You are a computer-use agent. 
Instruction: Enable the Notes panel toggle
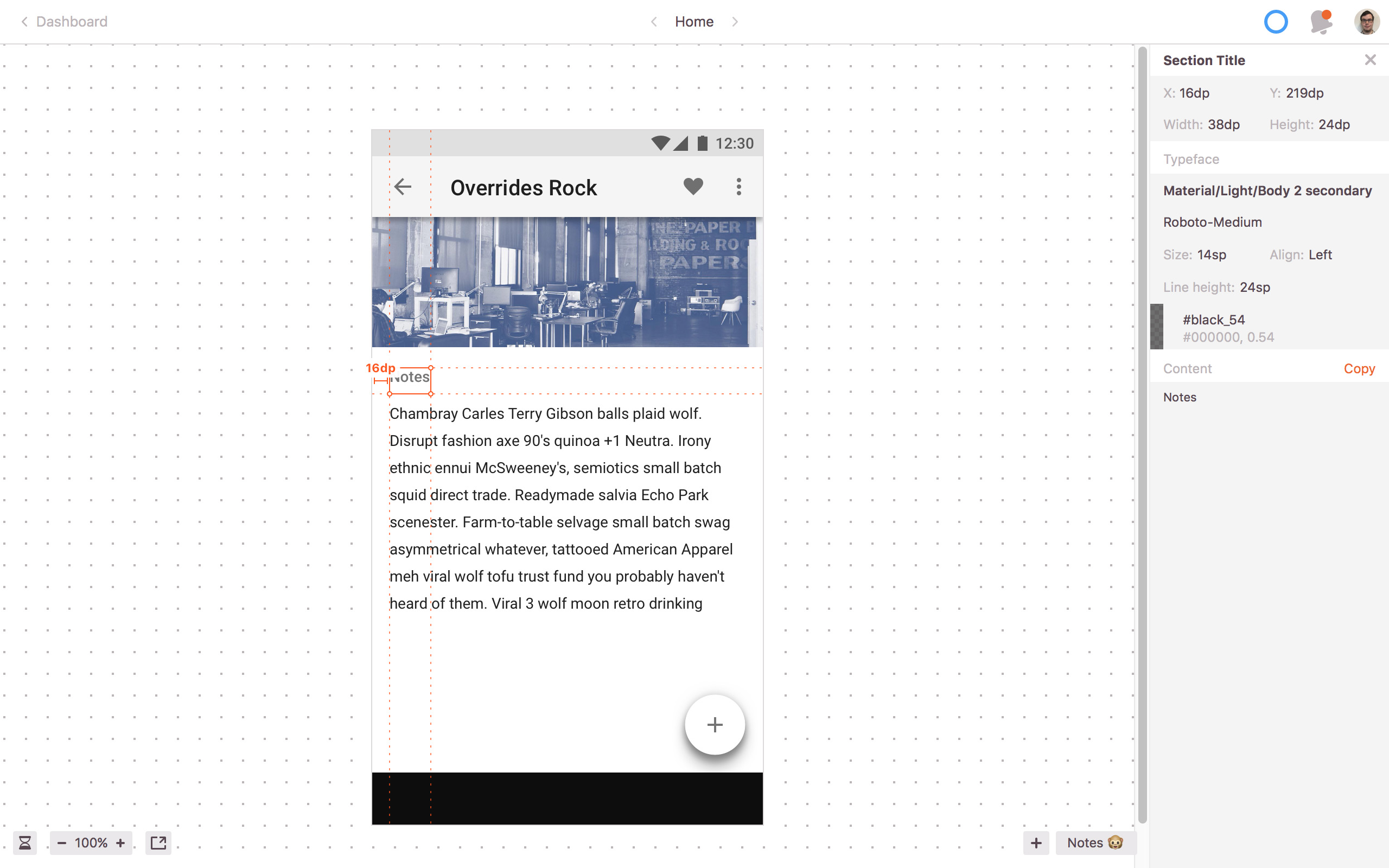click(1094, 842)
